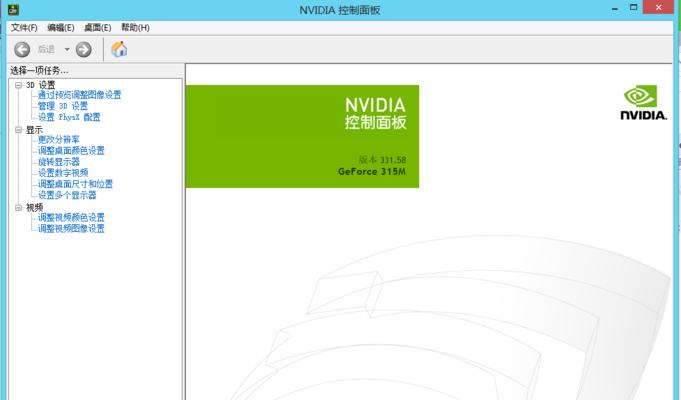Select the 视频 category label
681x400 pixels.
(34, 208)
